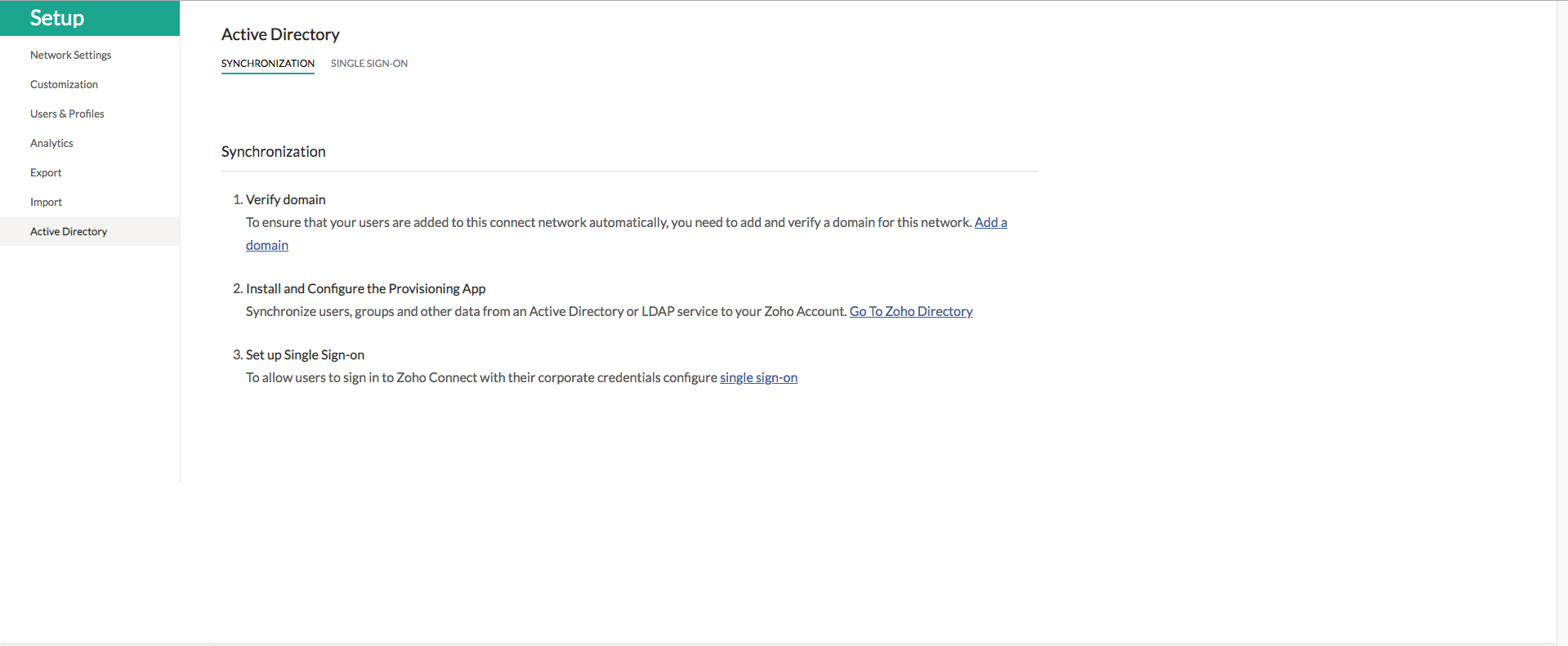Screen dimensions: 1568x646
Task: Click the vertical scrollbar at right edge
Action: 1561,323
